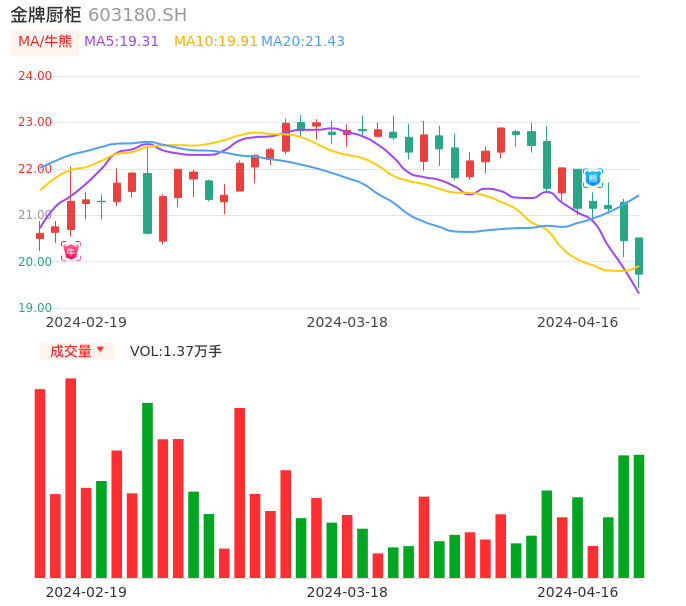The width and height of the screenshot is (686, 606).
Task: Click the 2024-03-18 date under volume chart
Action: click(x=347, y=592)
